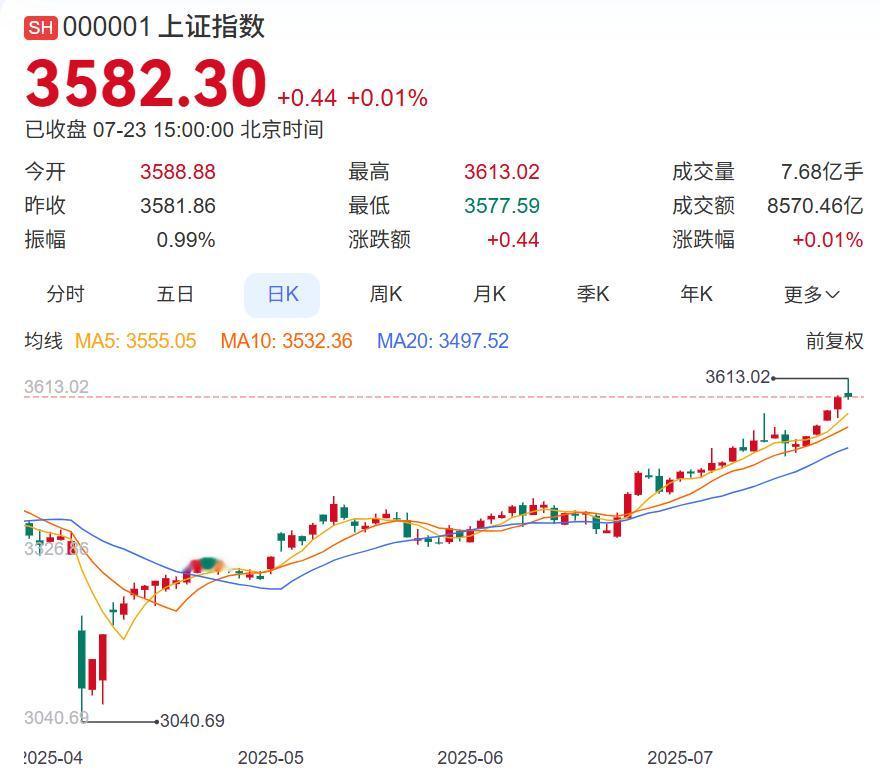Click the 最高 value 3613.02
Image resolution: width=880 pixels, height=771 pixels.
[x=502, y=172]
